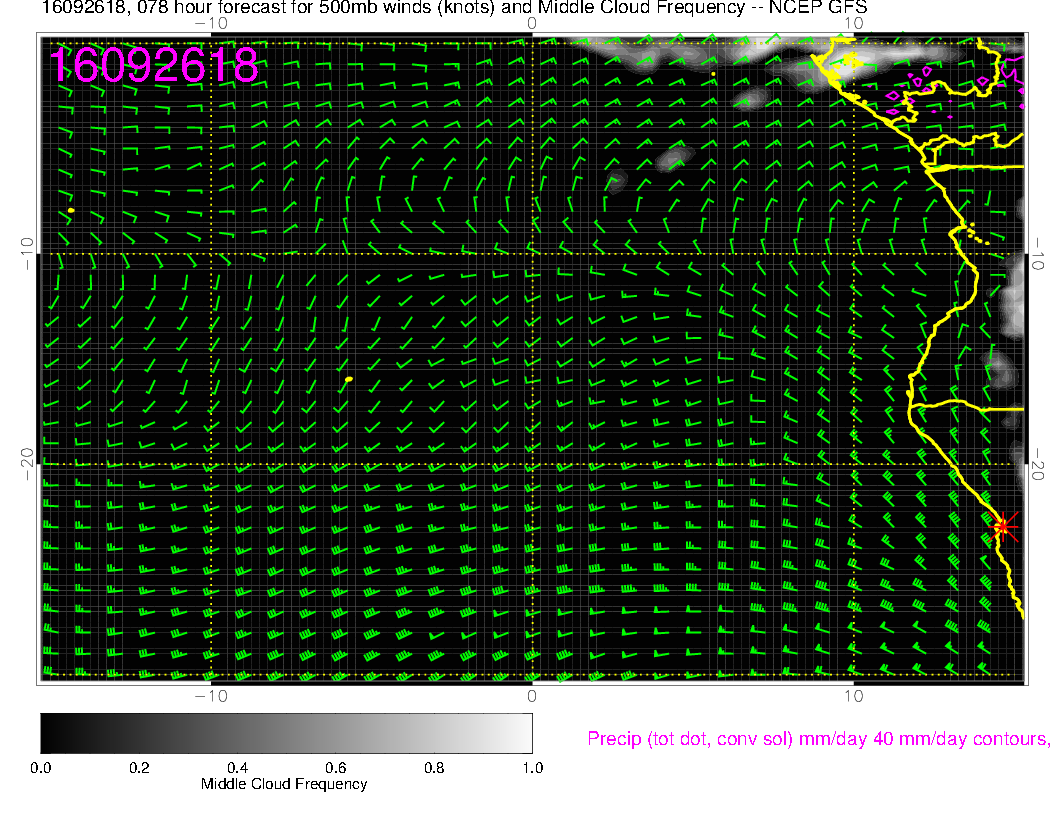Click colorbar tick label 0.6

click(x=336, y=768)
